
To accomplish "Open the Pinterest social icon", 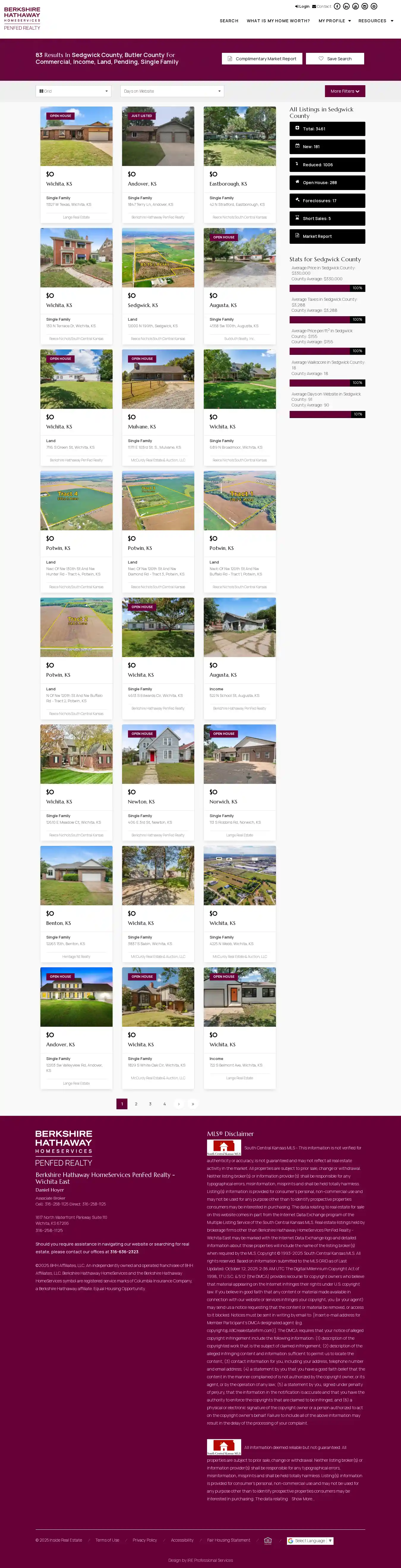I will point(374,6).
